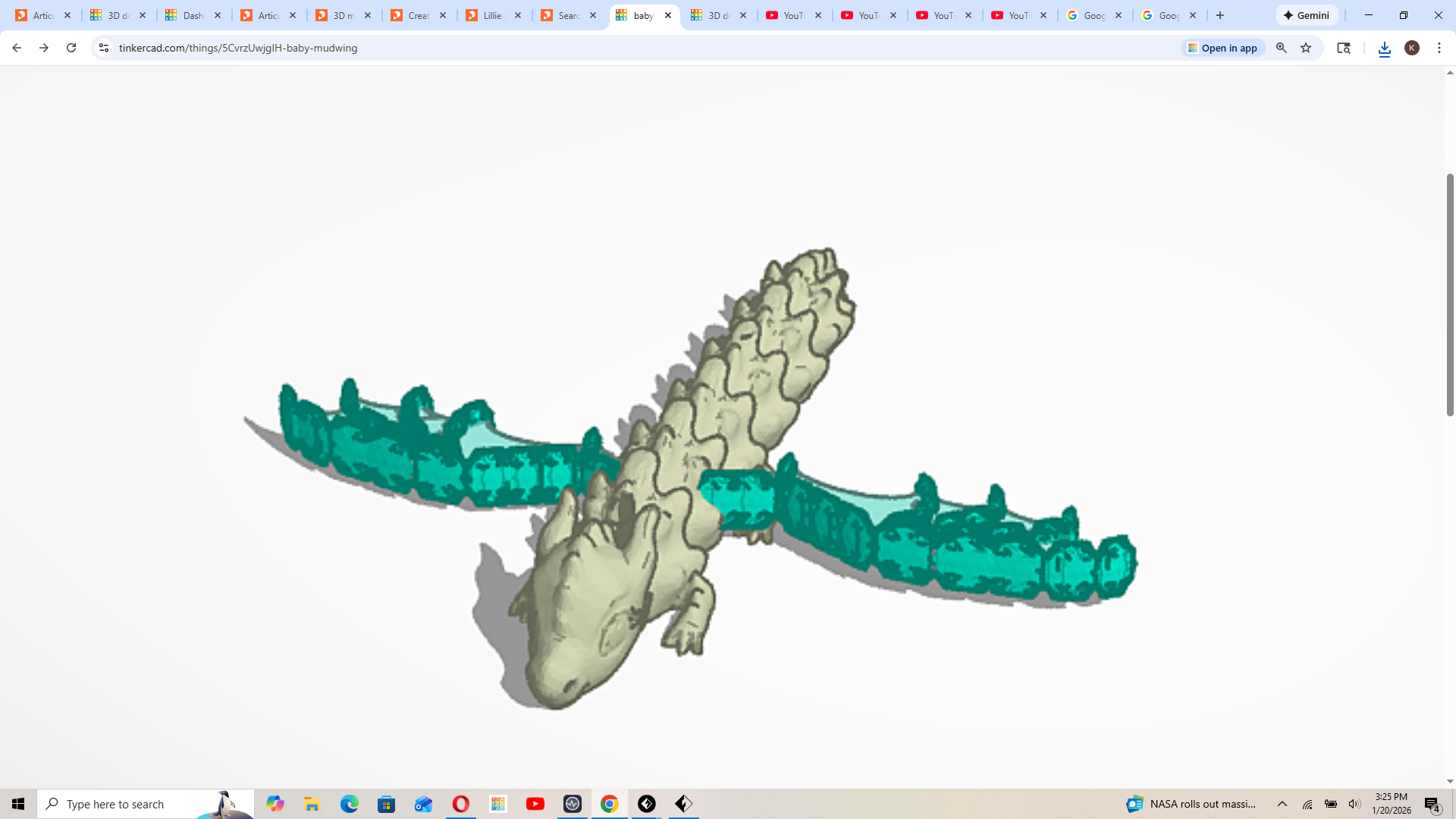1456x819 pixels.
Task: Open Outlook from the taskbar
Action: click(423, 804)
